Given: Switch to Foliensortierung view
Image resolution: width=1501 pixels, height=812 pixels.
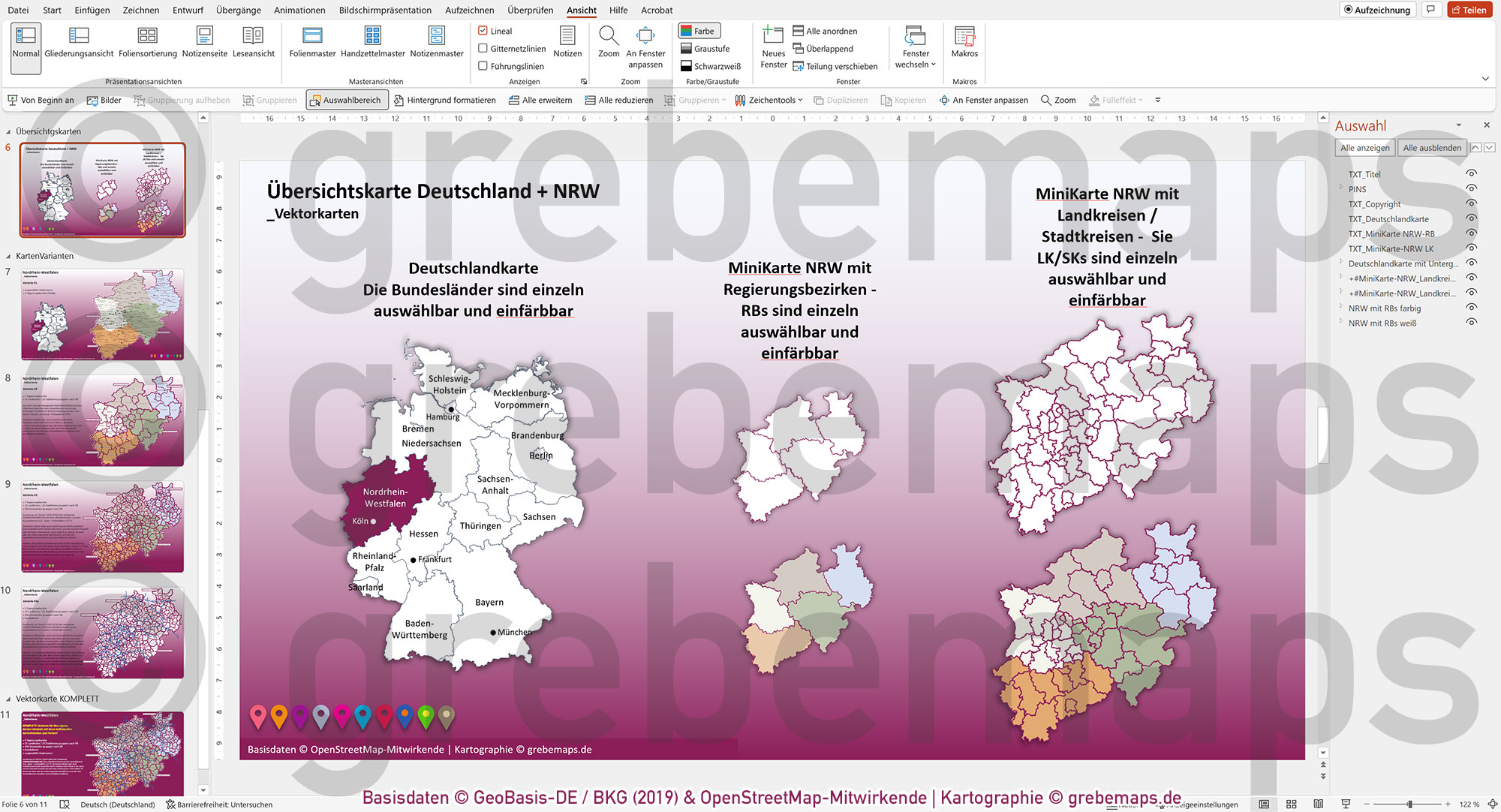Looking at the screenshot, I should click(147, 45).
